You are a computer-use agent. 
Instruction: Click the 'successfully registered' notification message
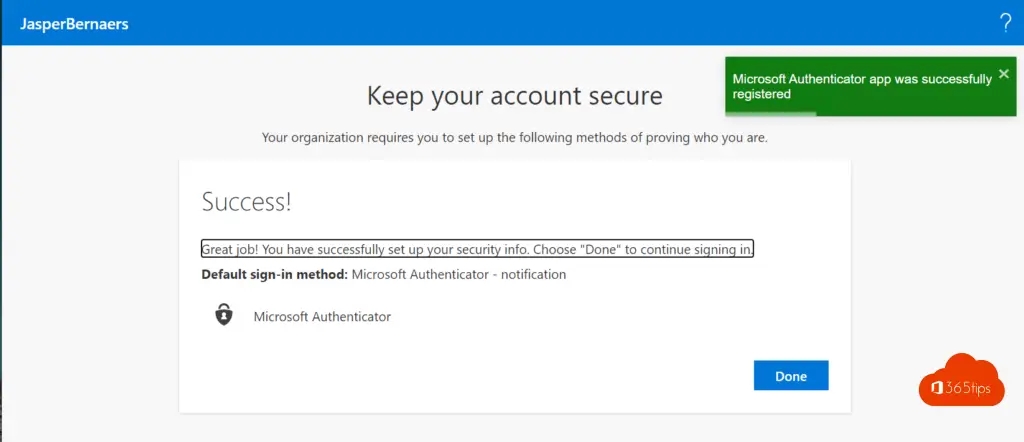coord(862,86)
